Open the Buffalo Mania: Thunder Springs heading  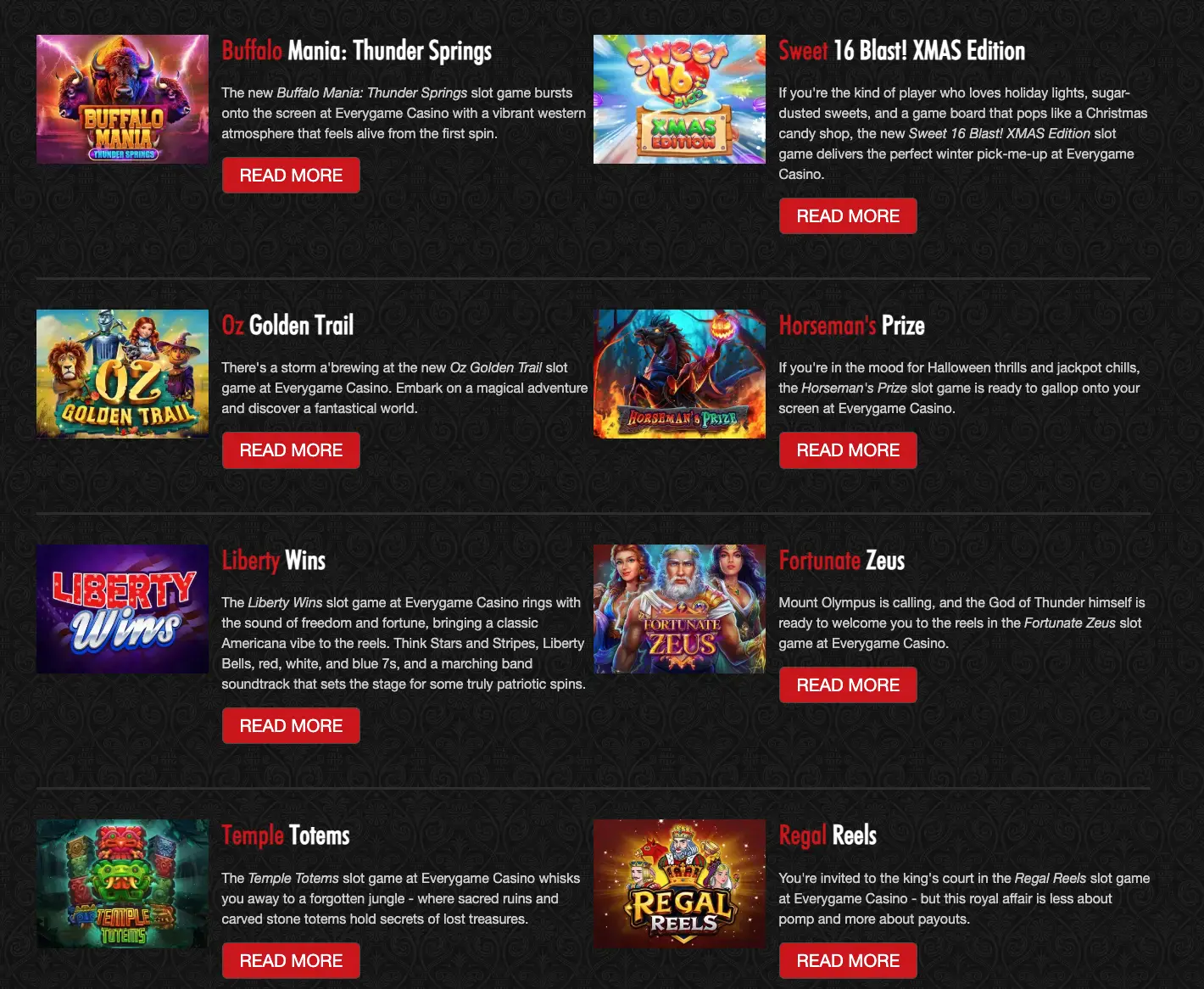coord(357,51)
